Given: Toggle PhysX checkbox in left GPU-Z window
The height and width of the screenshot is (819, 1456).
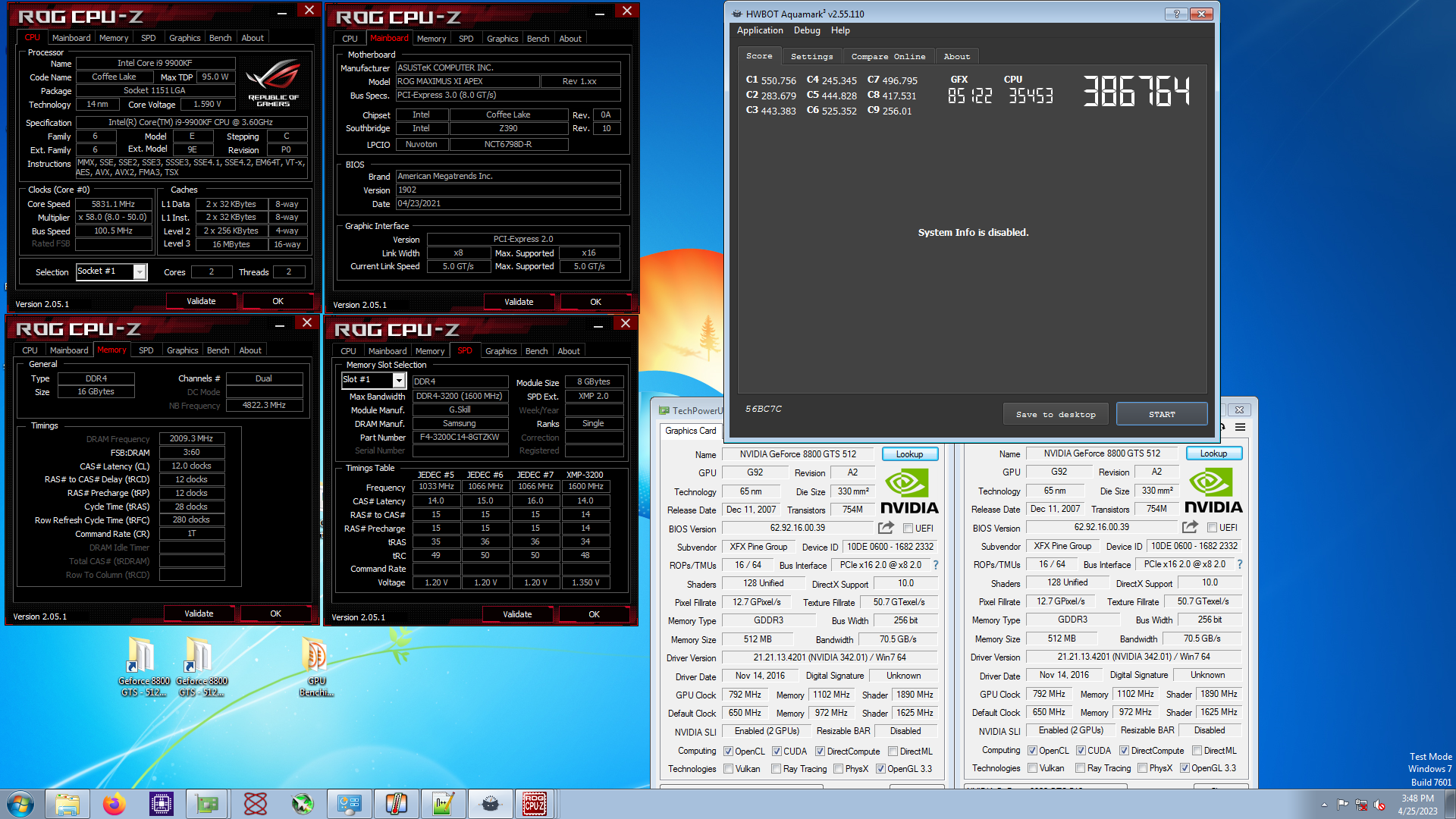Looking at the screenshot, I should click(838, 769).
